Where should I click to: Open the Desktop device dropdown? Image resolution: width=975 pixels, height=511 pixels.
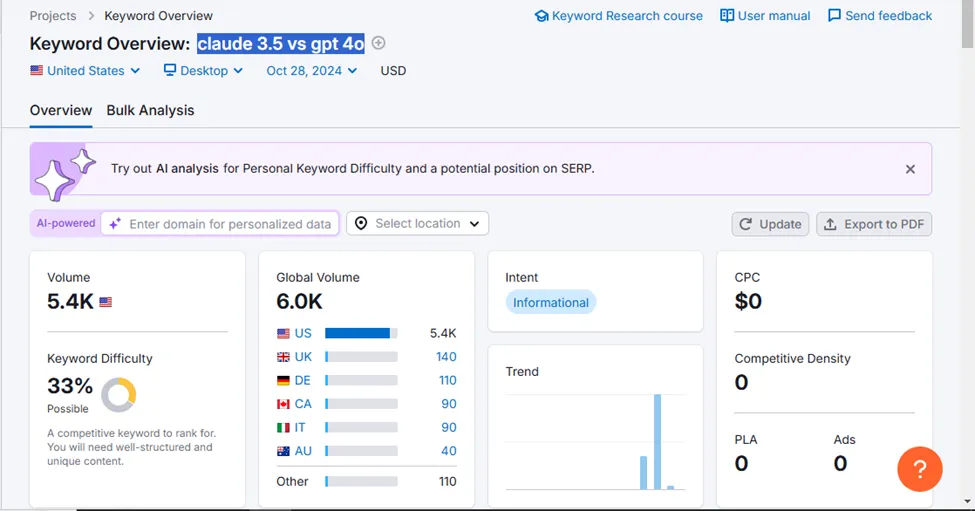click(x=203, y=71)
